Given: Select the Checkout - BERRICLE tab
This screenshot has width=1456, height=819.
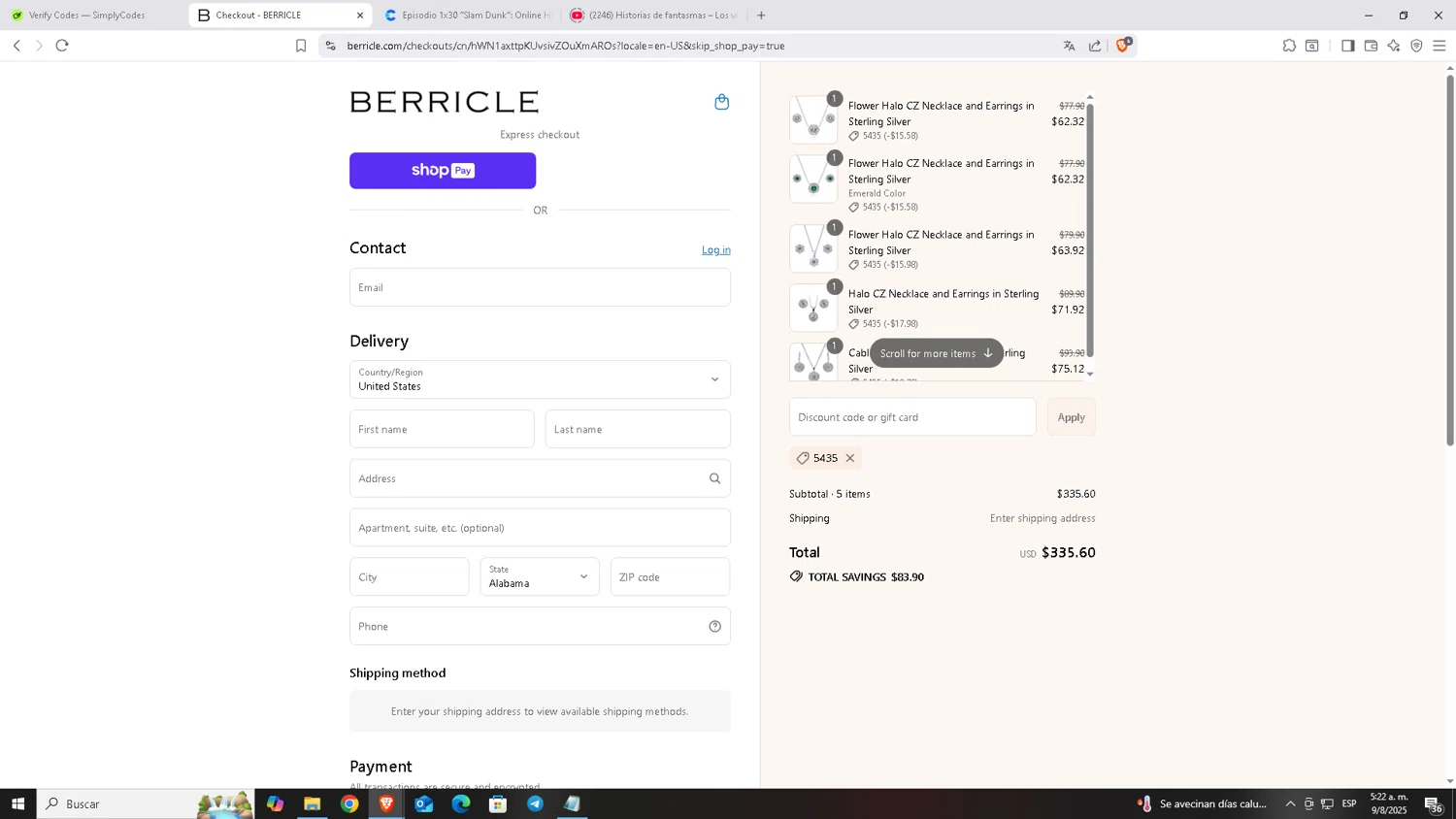Looking at the screenshot, I should point(280,16).
